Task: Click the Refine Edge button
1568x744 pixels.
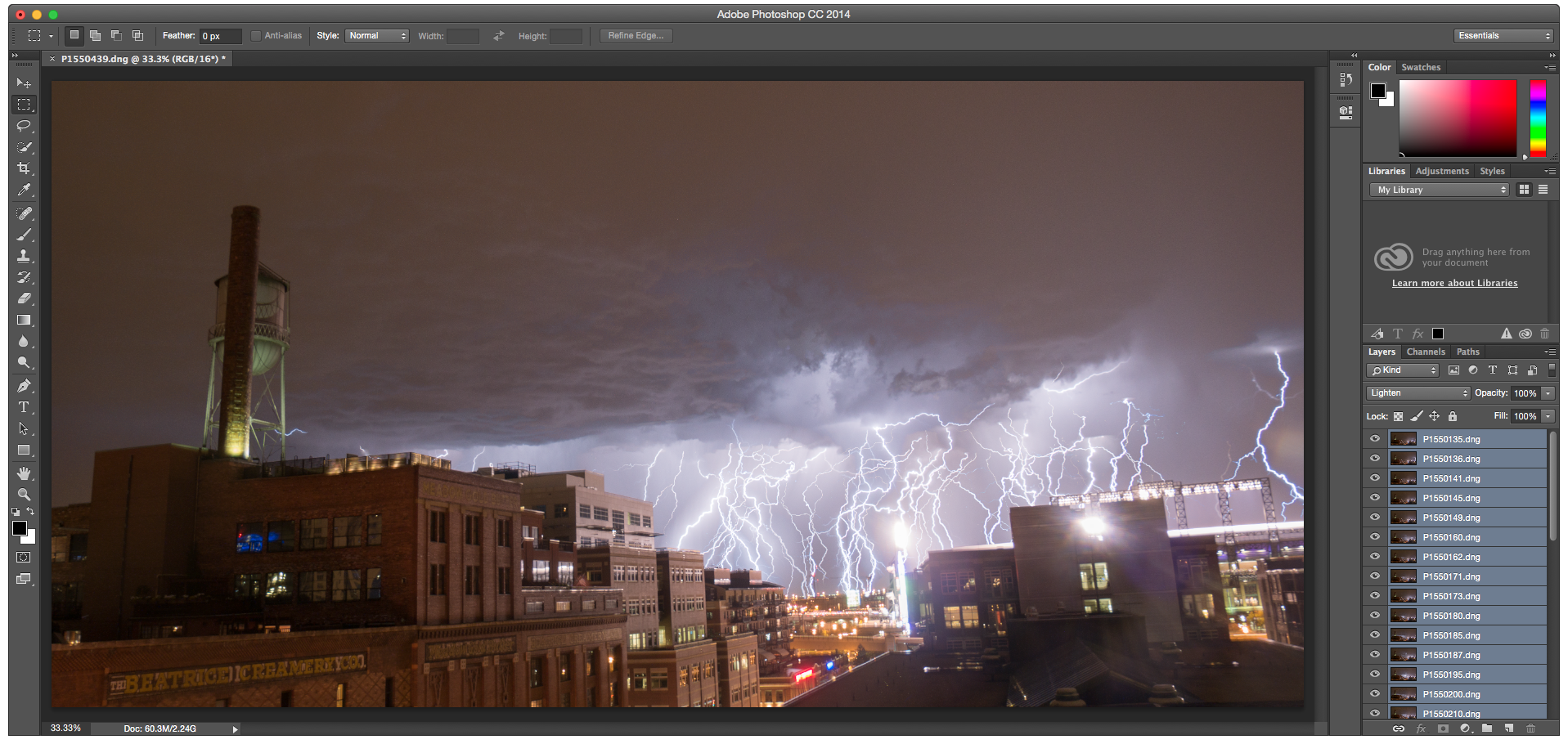Action: click(636, 36)
